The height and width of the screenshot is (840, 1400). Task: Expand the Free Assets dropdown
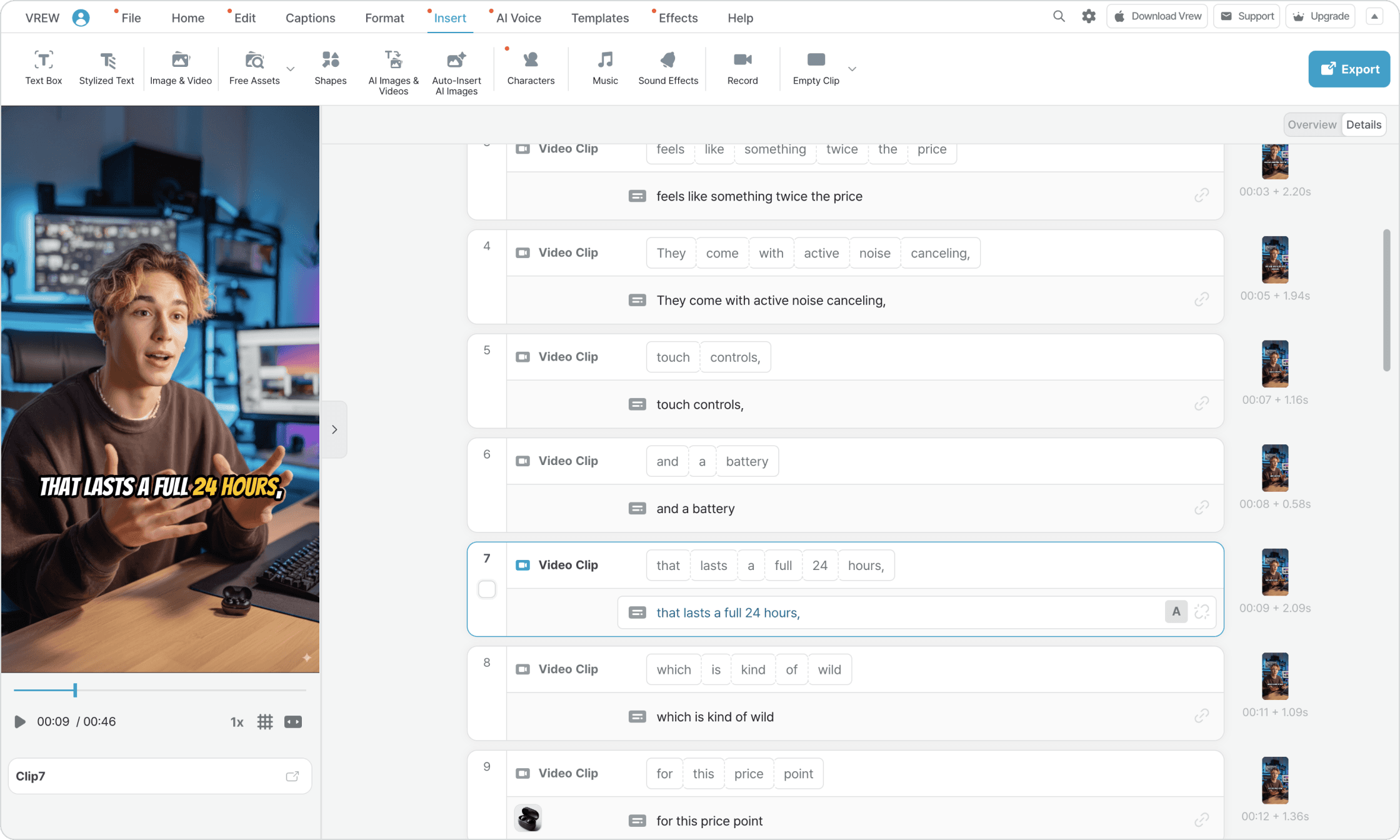click(290, 69)
